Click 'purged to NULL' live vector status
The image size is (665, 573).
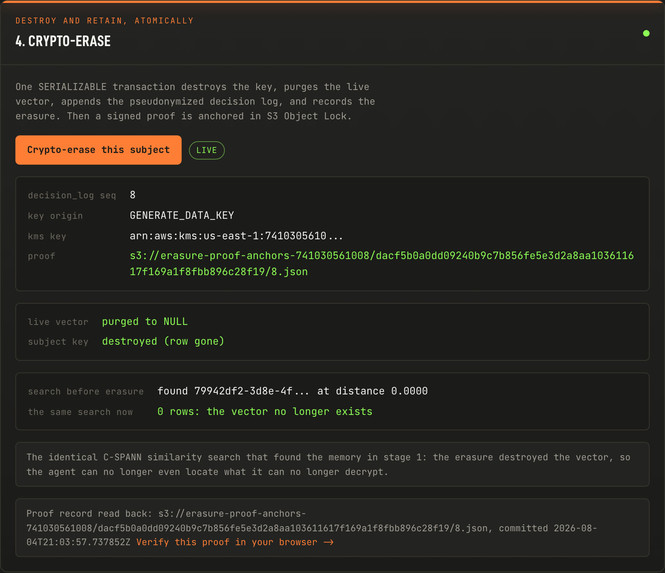[145, 321]
